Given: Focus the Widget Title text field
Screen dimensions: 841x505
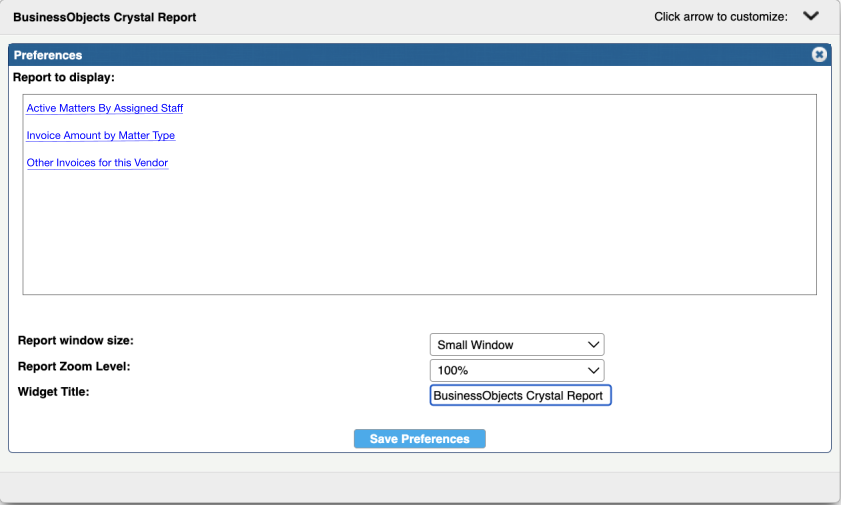Looking at the screenshot, I should pos(520,396).
